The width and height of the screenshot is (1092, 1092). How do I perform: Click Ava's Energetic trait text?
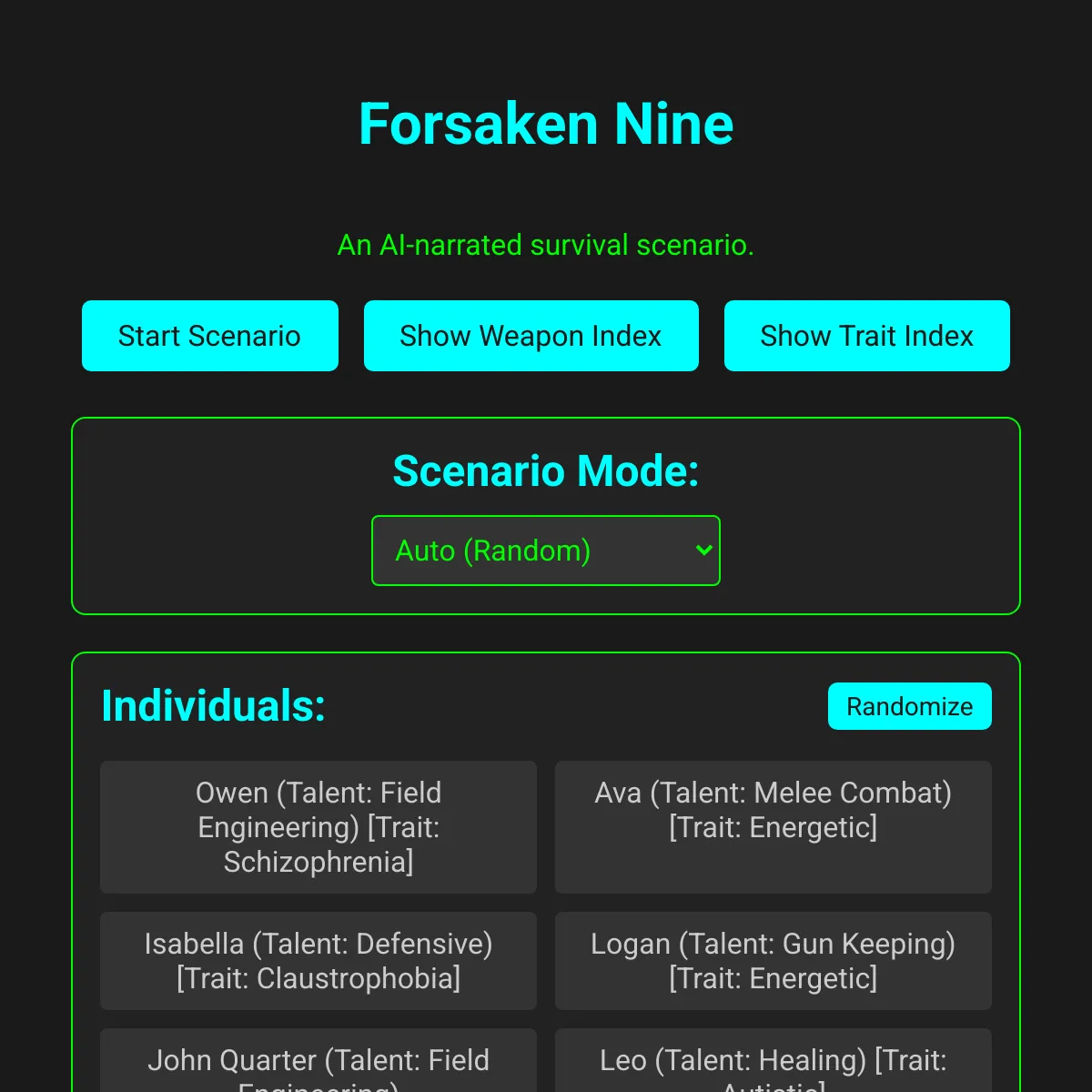click(x=773, y=827)
